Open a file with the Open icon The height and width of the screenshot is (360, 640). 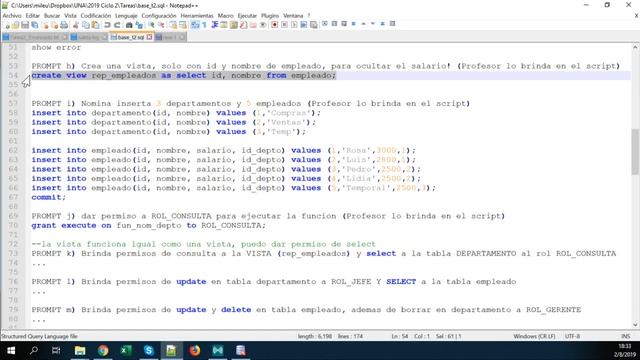pos(15,25)
